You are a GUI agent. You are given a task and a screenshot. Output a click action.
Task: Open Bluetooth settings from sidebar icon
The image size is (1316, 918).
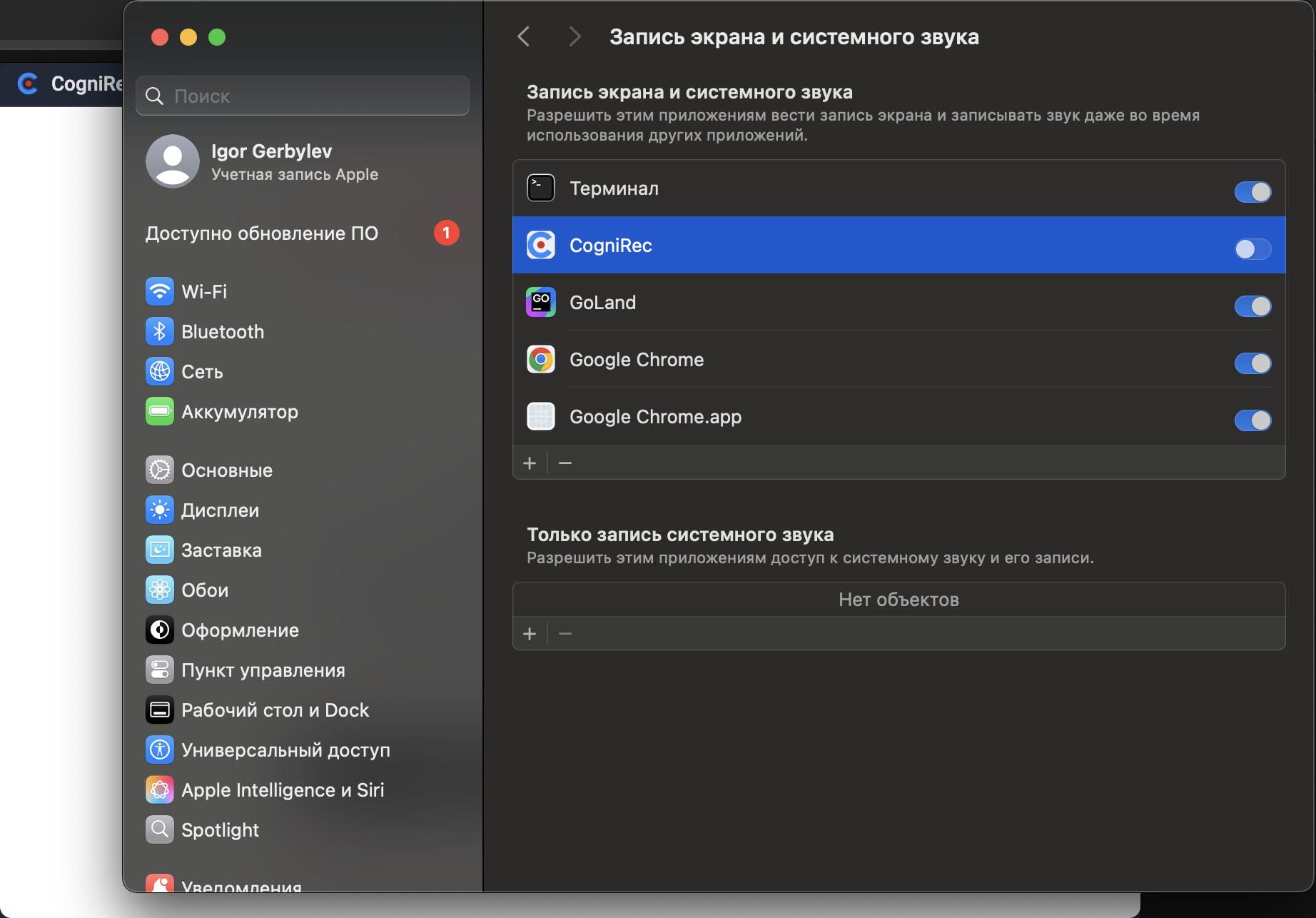(159, 331)
